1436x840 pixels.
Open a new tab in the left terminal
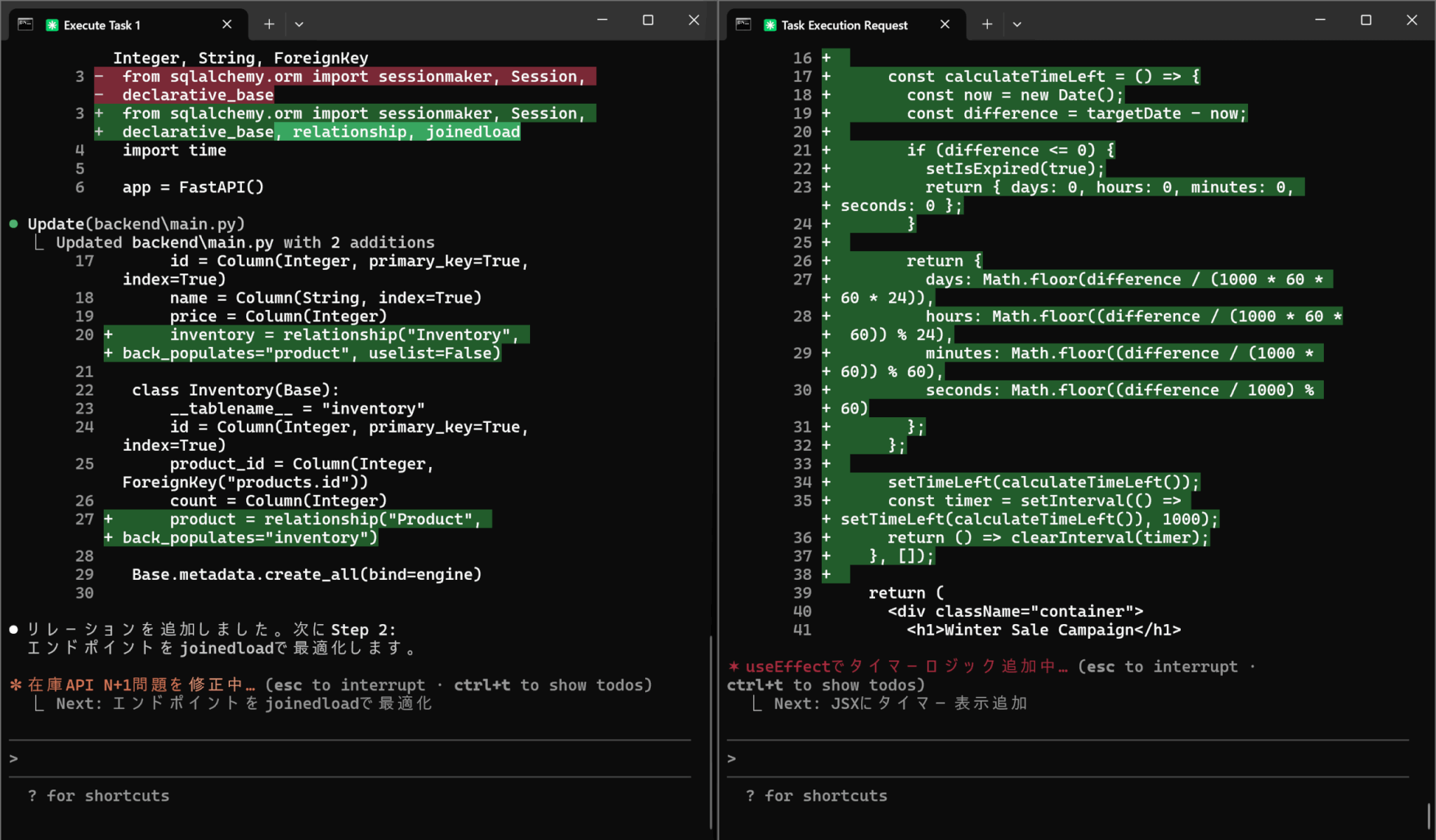[269, 25]
